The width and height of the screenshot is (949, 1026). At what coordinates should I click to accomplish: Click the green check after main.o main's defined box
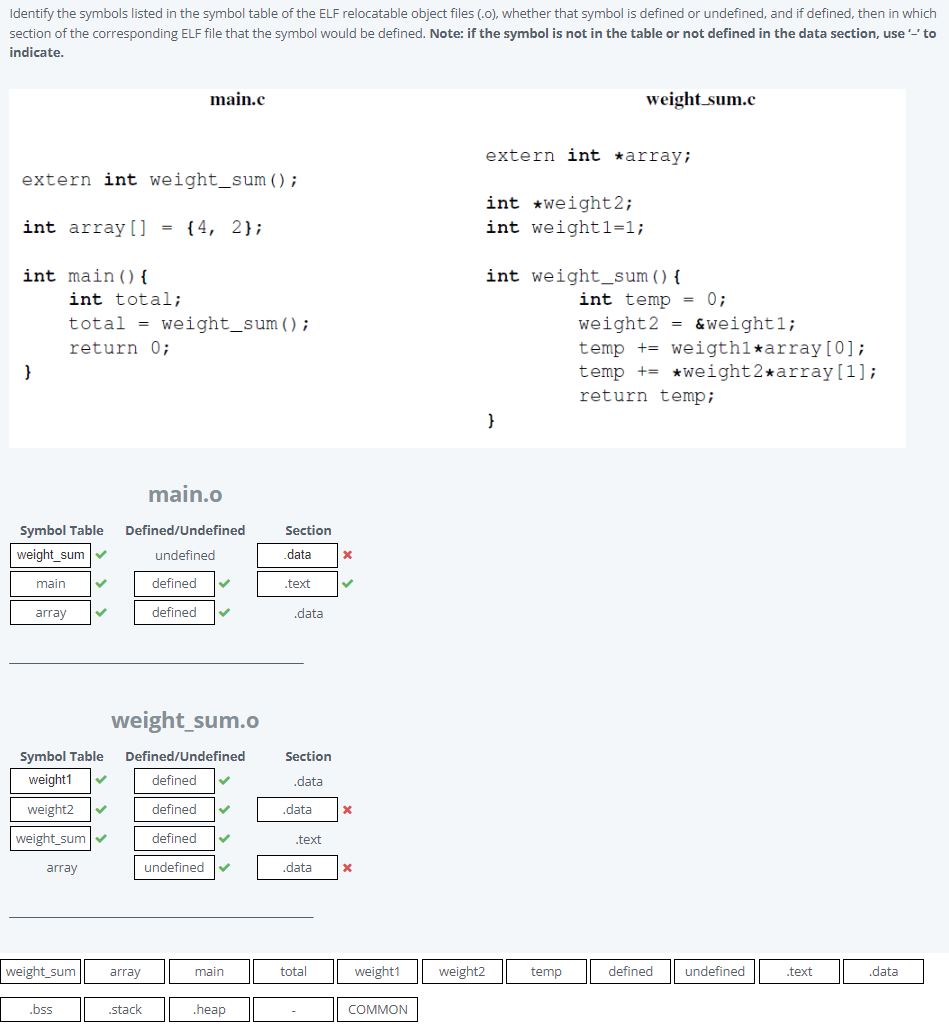(224, 583)
